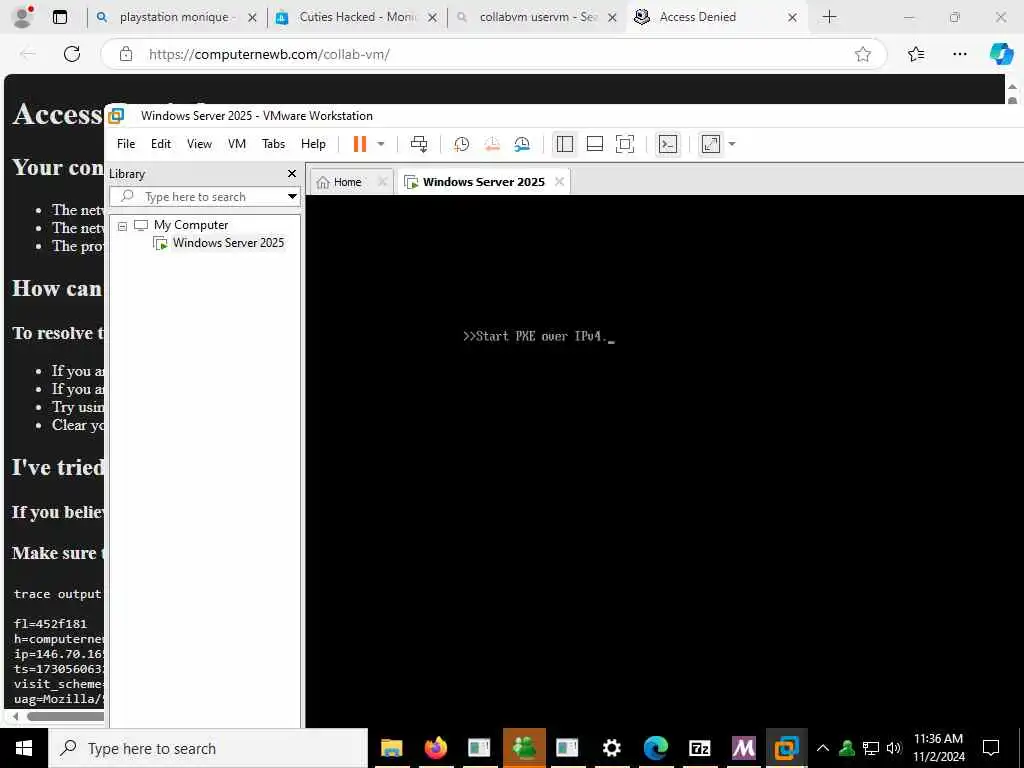Open the volume control in tray

pyautogui.click(x=895, y=748)
